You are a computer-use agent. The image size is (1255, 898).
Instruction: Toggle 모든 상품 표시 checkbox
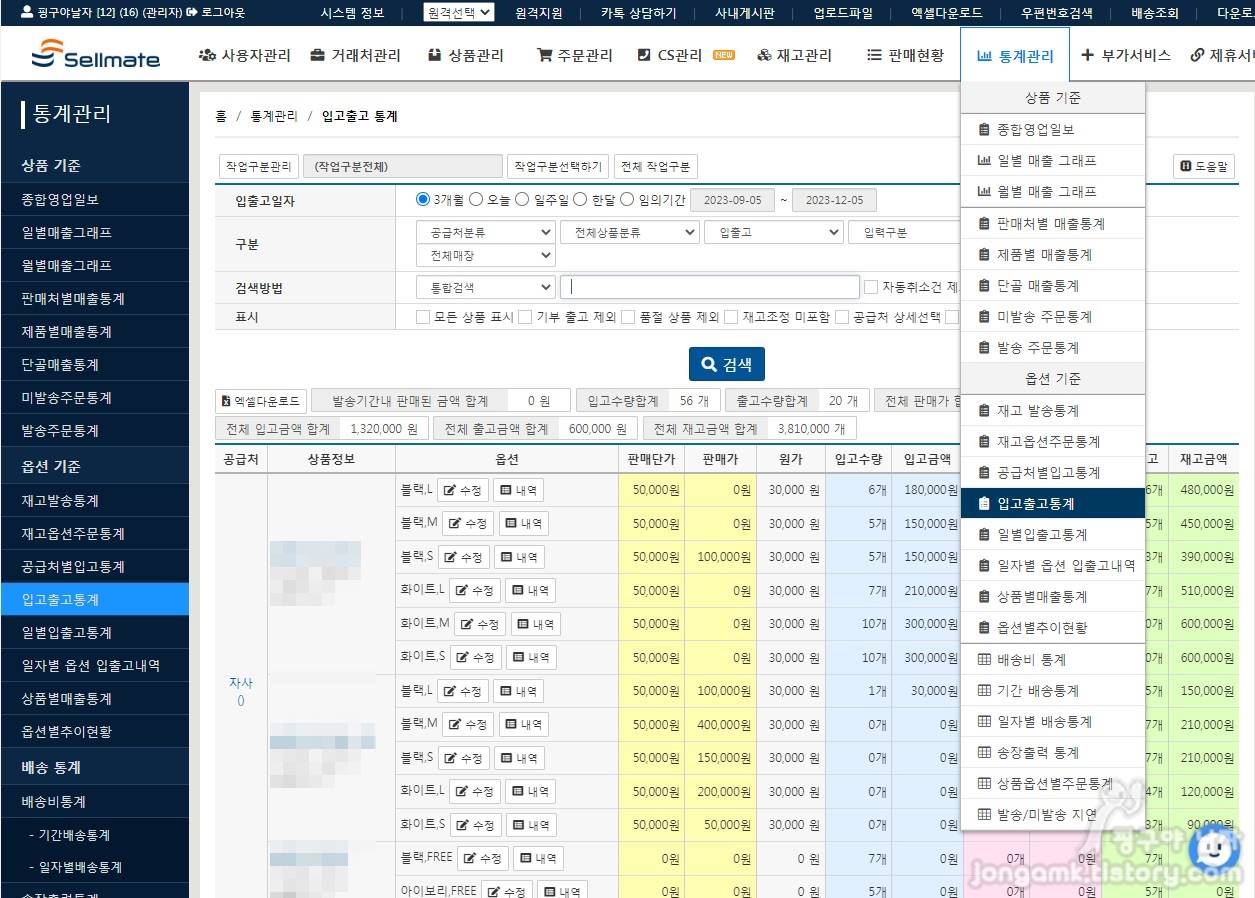pyautogui.click(x=423, y=317)
